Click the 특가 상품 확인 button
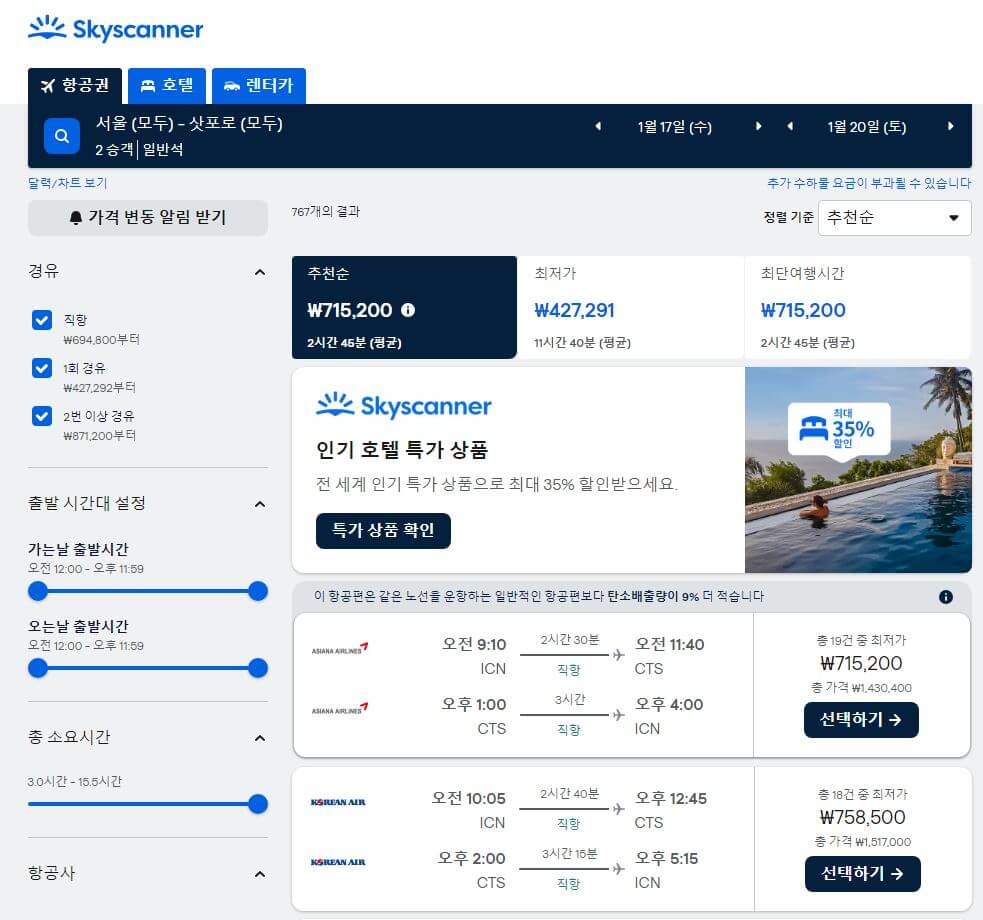The height and width of the screenshot is (920, 983). [385, 531]
